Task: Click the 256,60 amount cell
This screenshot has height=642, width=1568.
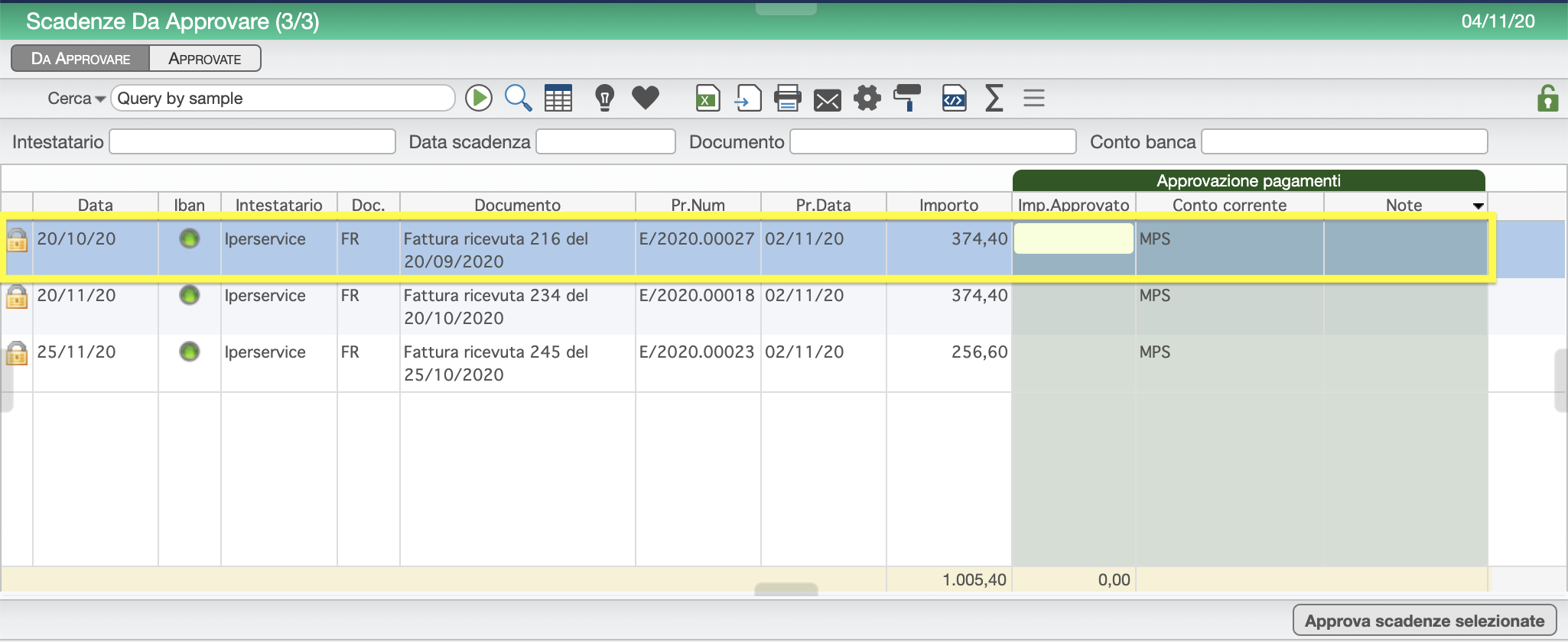Action: [x=979, y=352]
